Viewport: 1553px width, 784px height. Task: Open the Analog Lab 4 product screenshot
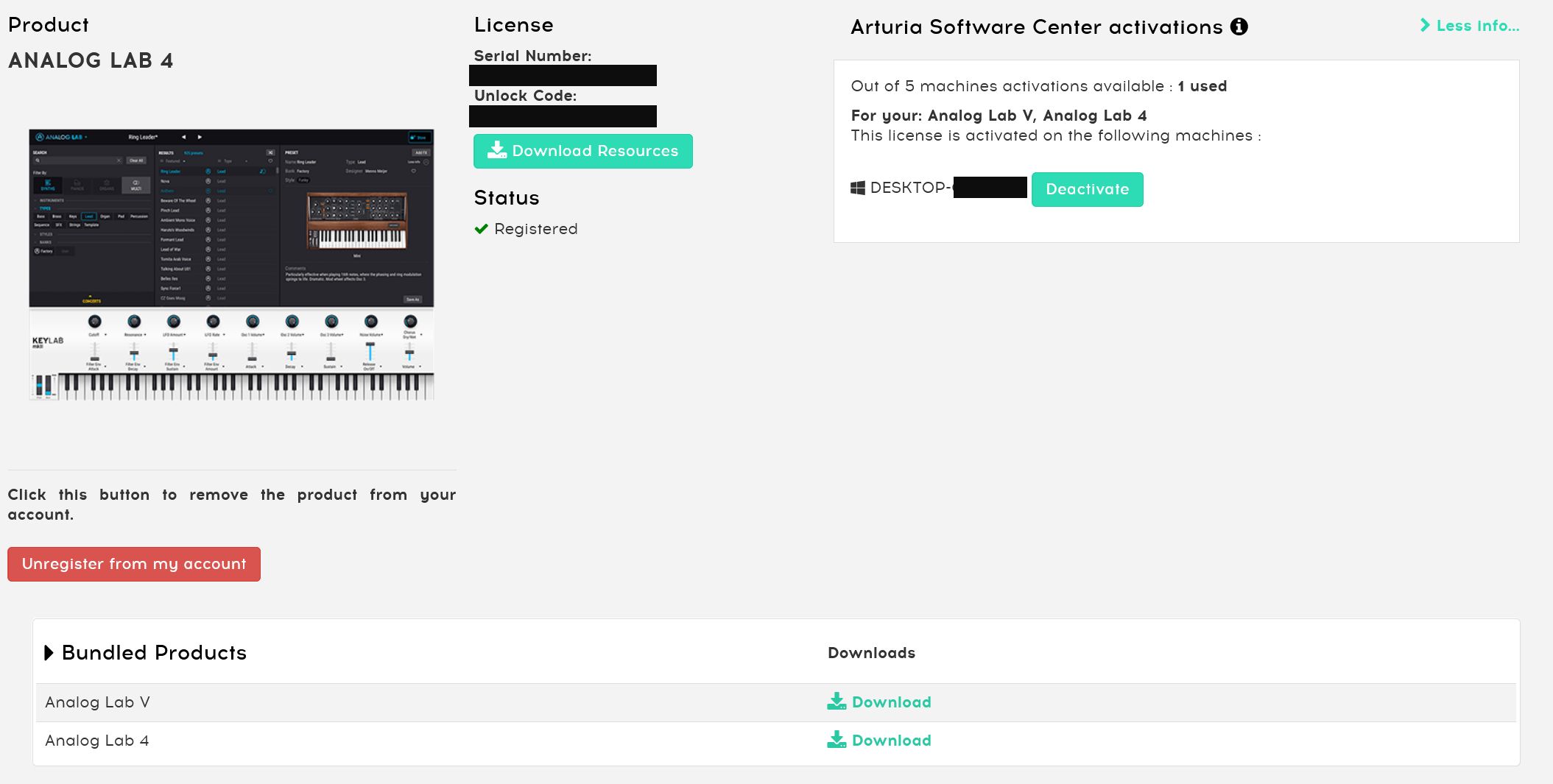pos(231,264)
